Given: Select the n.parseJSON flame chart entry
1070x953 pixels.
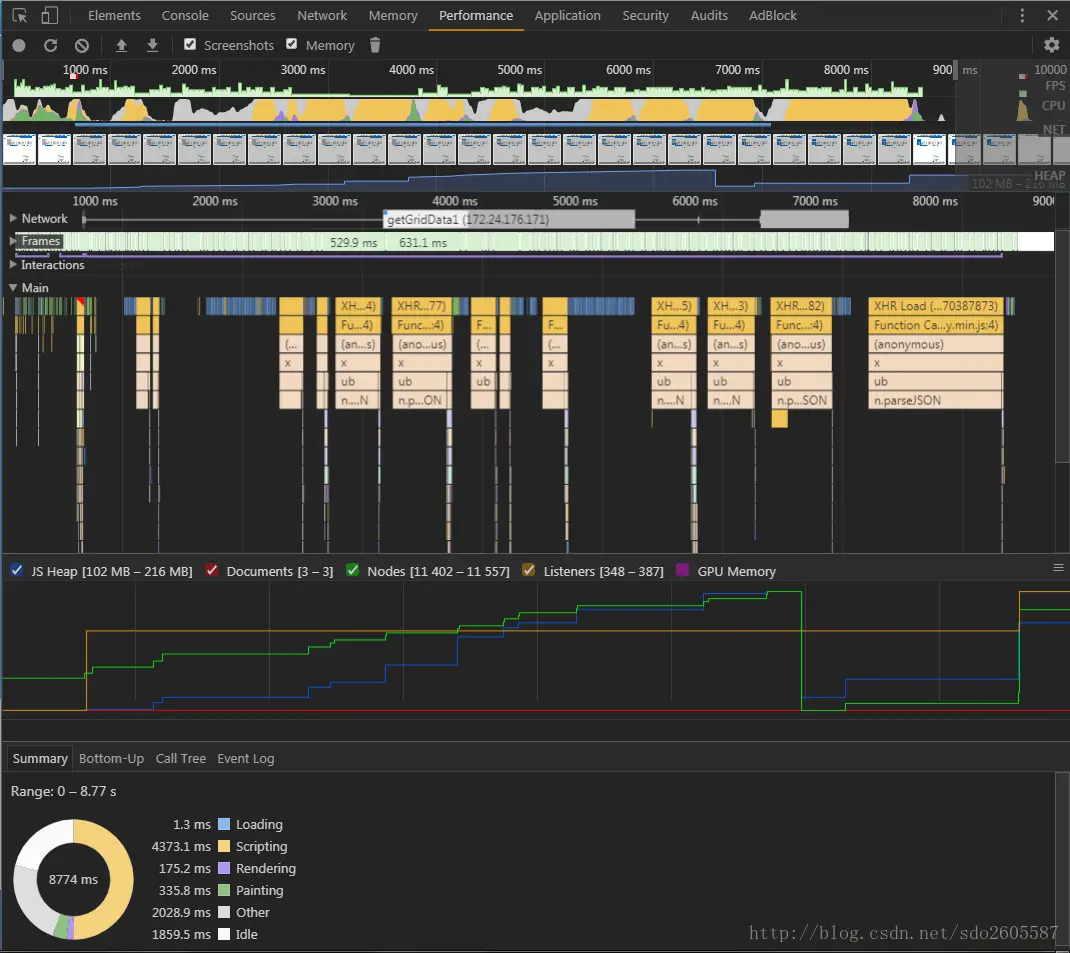Looking at the screenshot, I should click(935, 401).
